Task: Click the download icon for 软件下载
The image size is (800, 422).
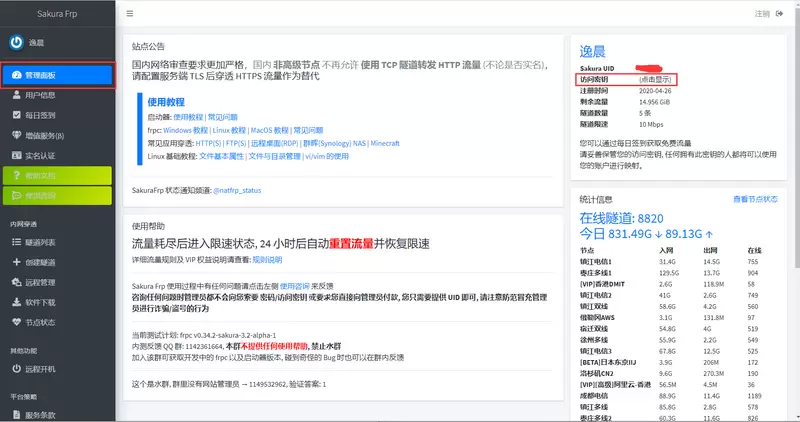Action: pos(16,302)
